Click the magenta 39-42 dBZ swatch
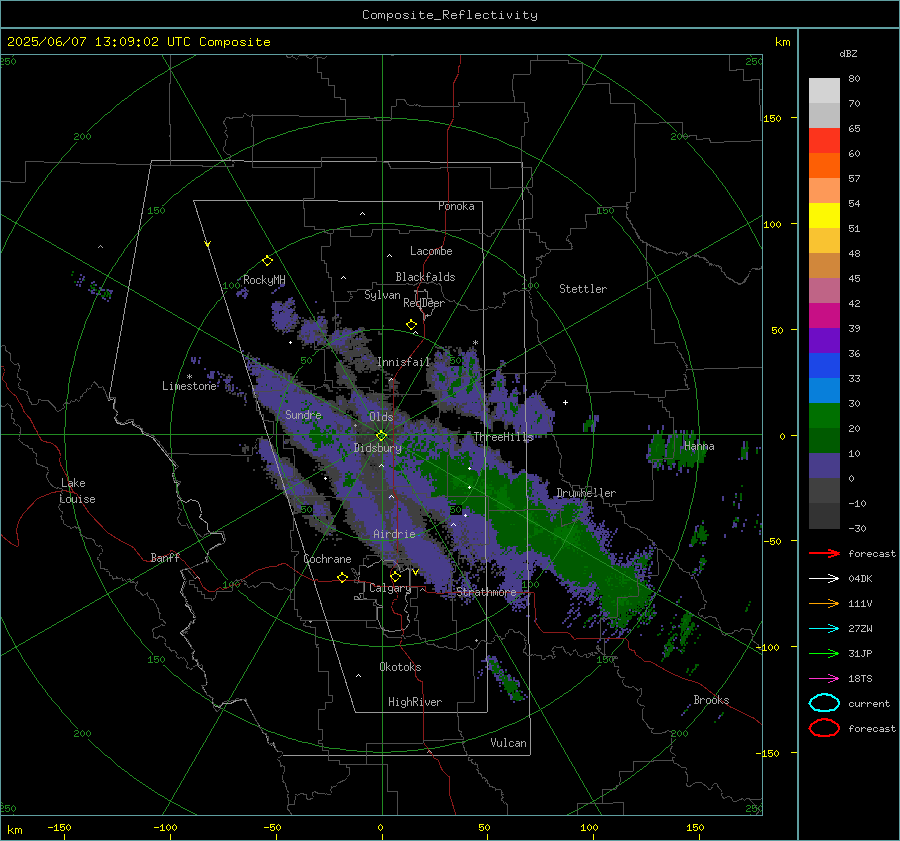900x841 pixels. tap(824, 316)
